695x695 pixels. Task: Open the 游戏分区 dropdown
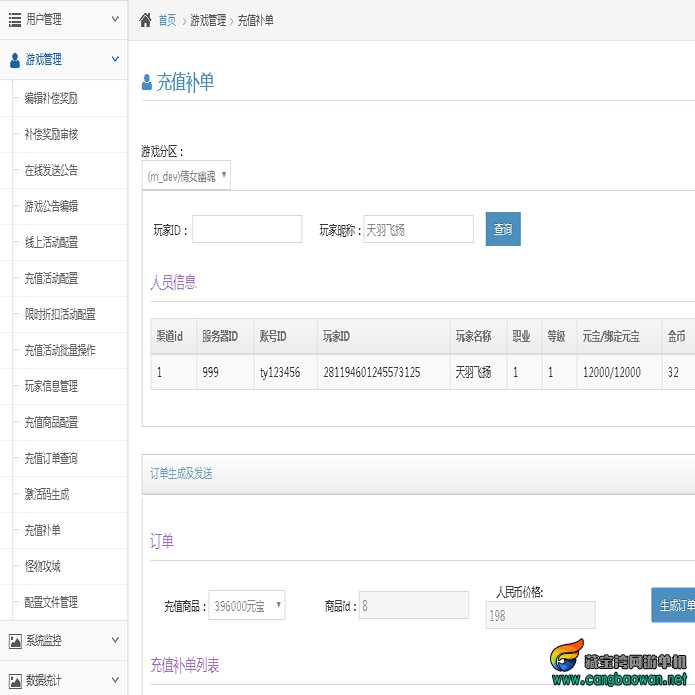point(186,176)
